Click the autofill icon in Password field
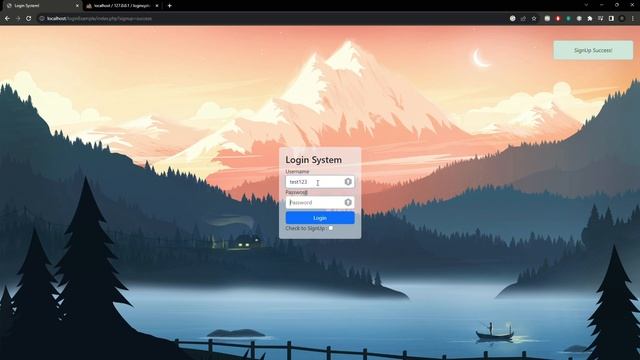The width and height of the screenshot is (640, 360). 348,202
